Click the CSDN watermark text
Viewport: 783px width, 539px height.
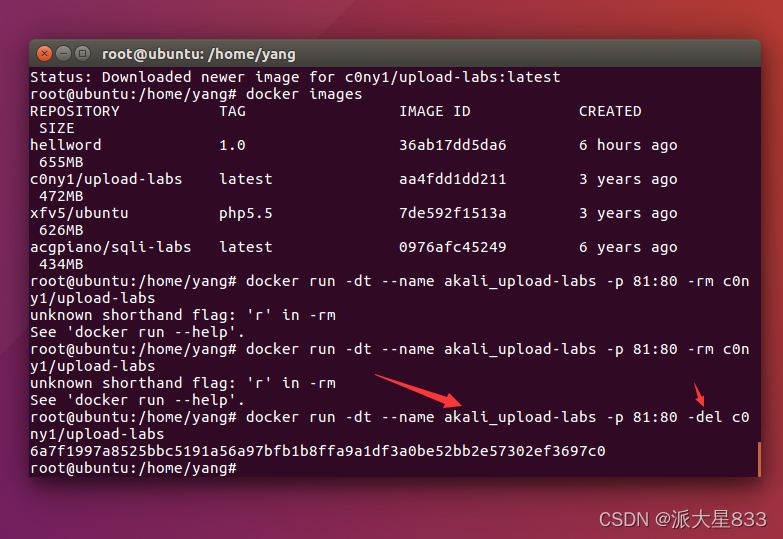tap(683, 520)
